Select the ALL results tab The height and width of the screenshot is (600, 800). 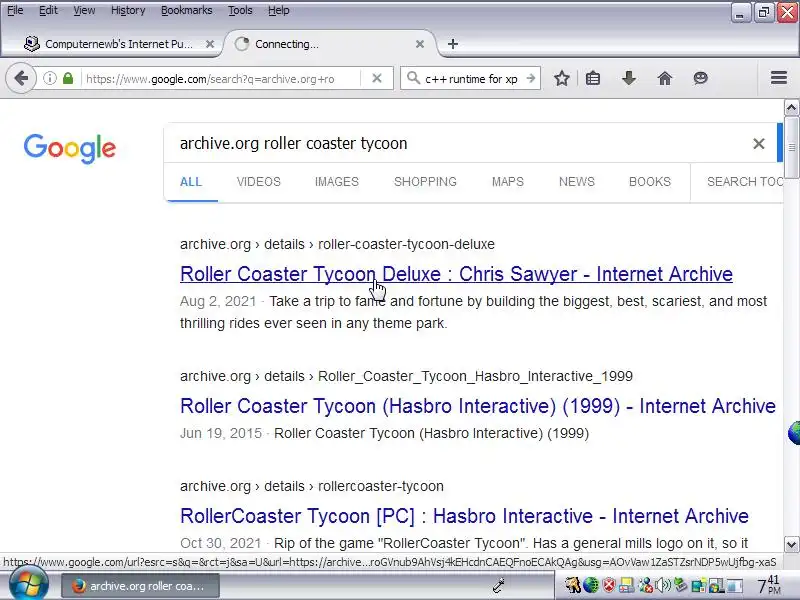tap(191, 182)
